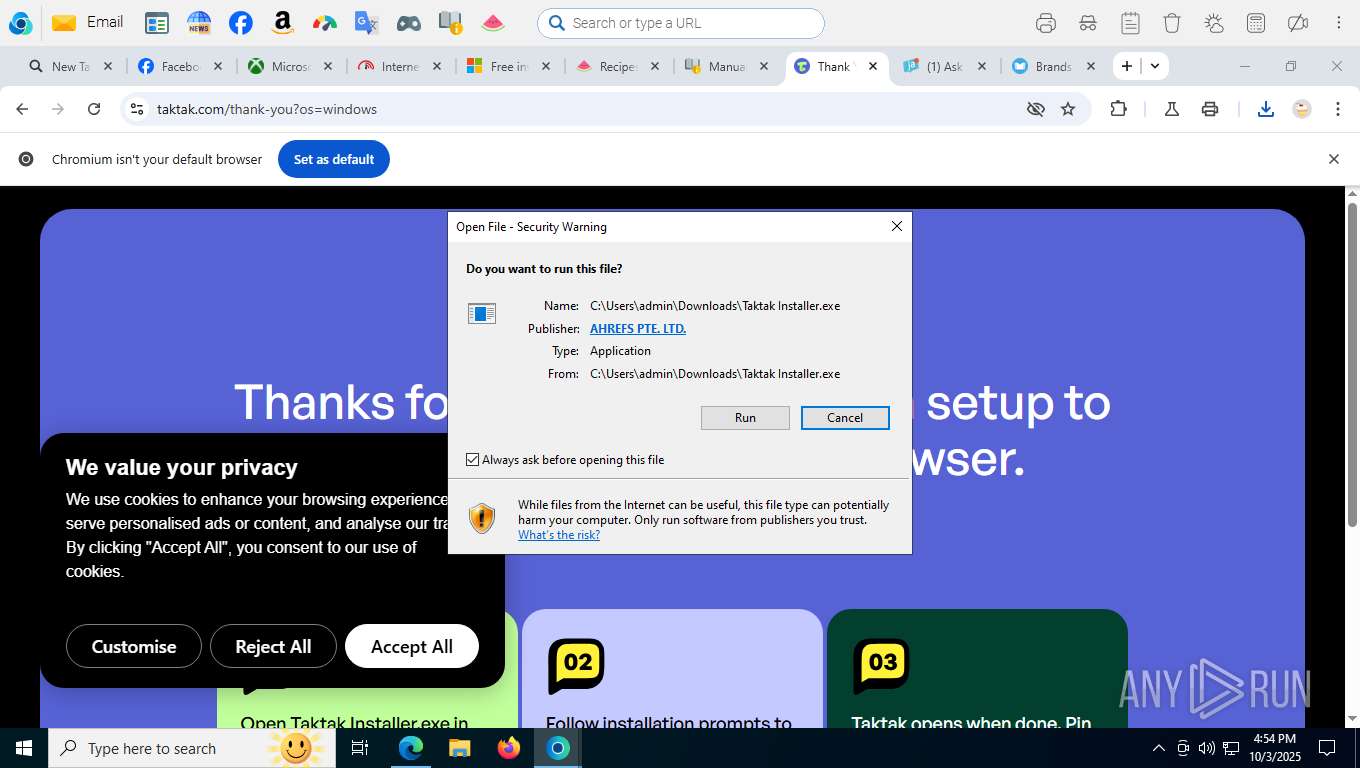Open File Explorer from the taskbar
The width and height of the screenshot is (1360, 768).
pos(459,748)
